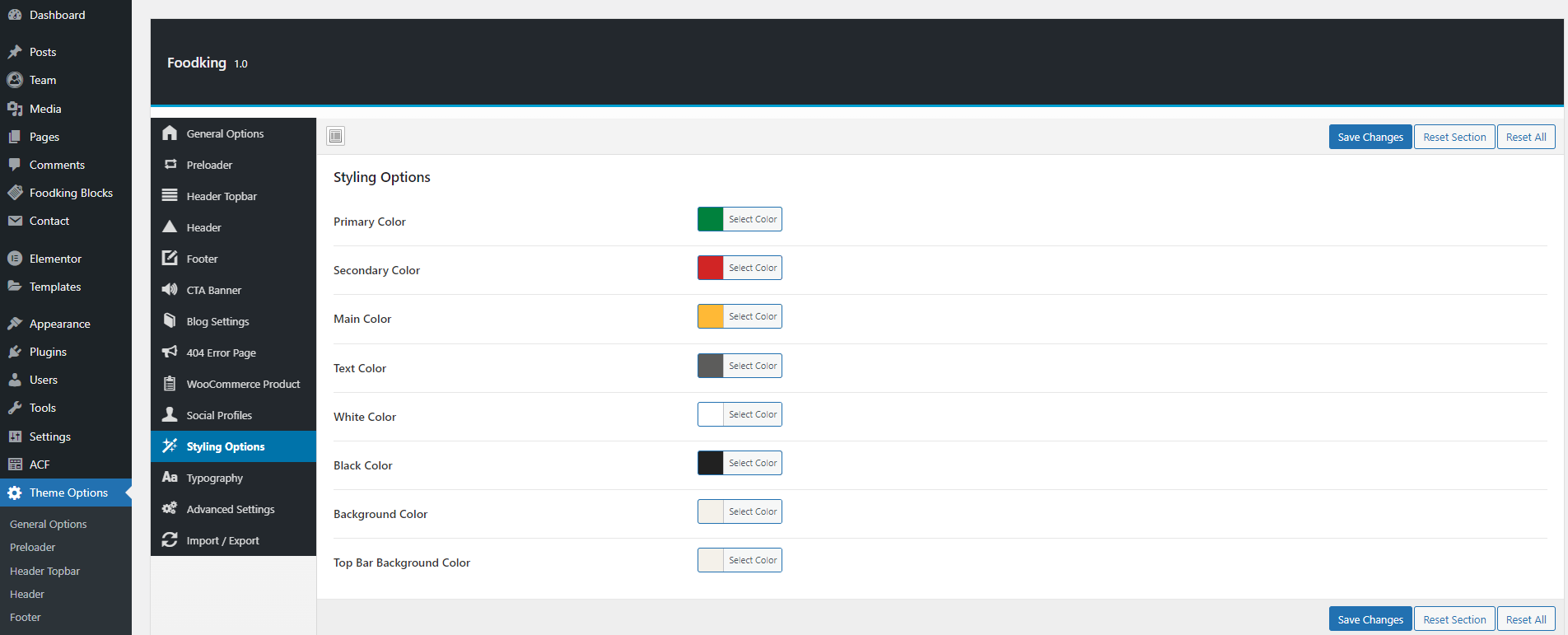The width and height of the screenshot is (1568, 635).
Task: Switch to WooCommerce Product section
Action: tap(243, 385)
